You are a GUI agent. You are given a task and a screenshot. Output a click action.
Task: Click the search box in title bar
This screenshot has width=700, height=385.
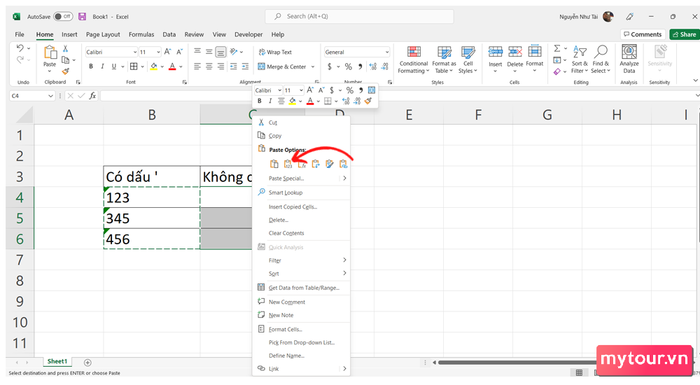pyautogui.click(x=359, y=17)
